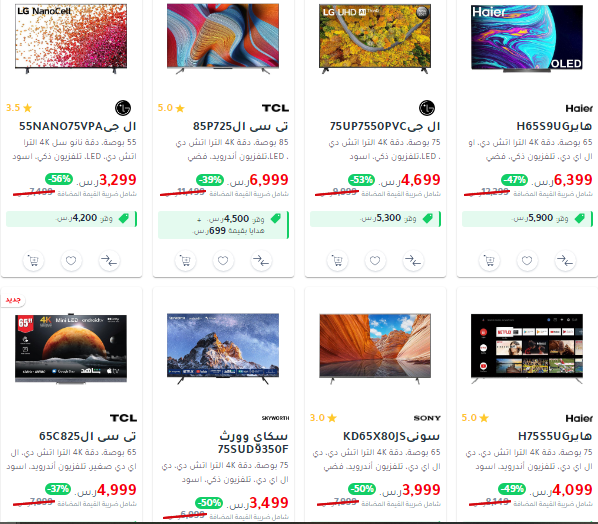Add LG 55NANO75VPA to wishlist

click(x=71, y=261)
